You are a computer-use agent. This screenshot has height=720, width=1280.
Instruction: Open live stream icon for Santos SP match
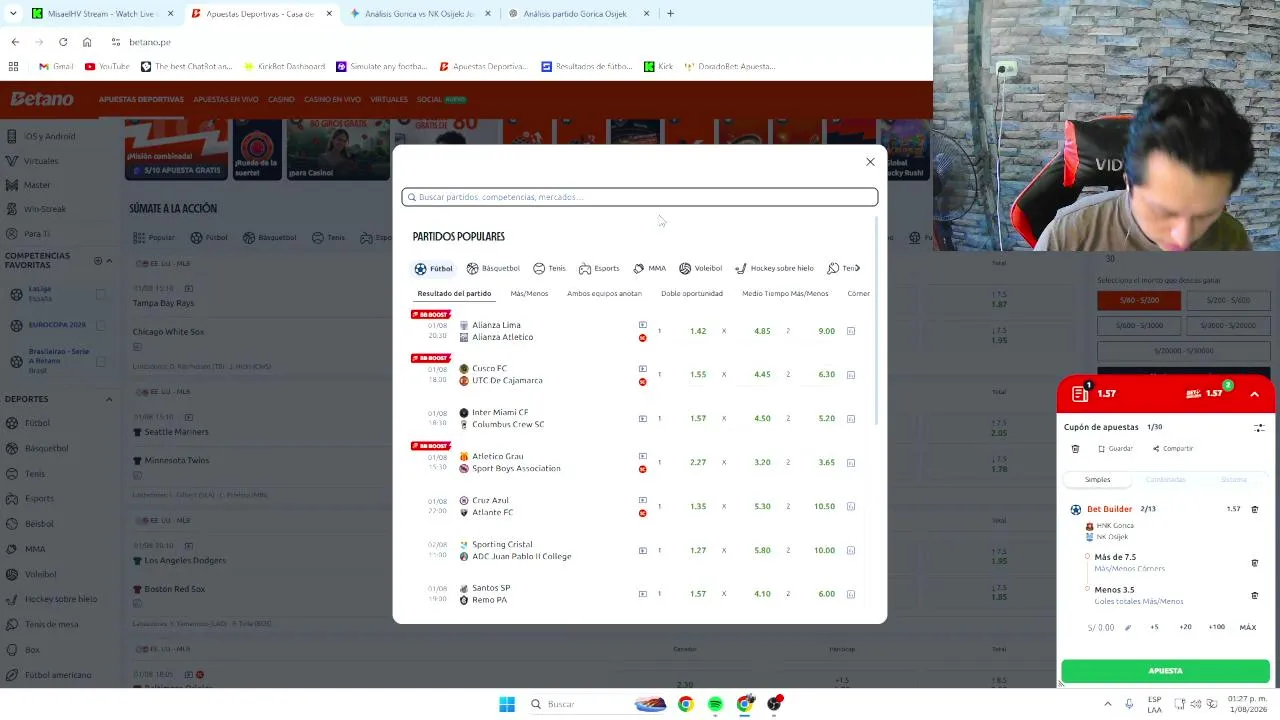[x=642, y=594]
